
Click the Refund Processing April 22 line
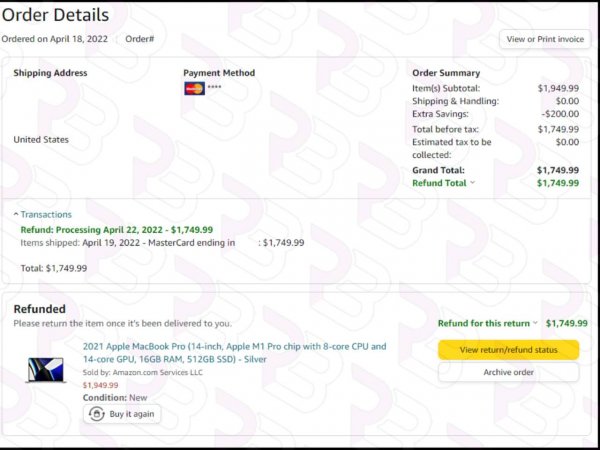117,230
